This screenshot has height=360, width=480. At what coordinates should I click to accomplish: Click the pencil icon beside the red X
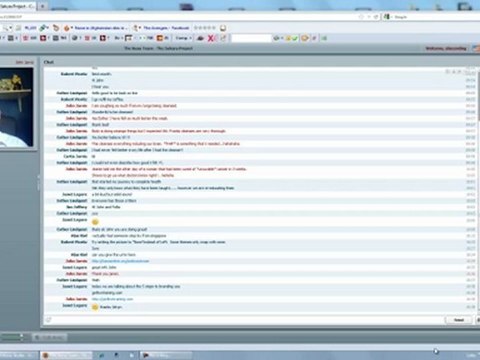point(223,38)
